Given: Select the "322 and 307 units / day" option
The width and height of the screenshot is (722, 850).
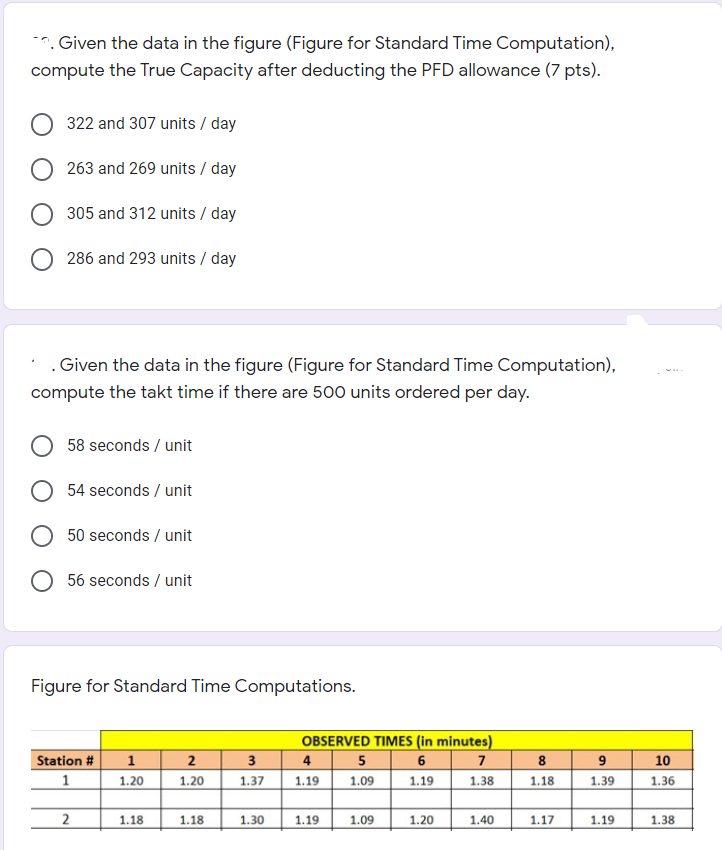Looking at the screenshot, I should point(42,124).
